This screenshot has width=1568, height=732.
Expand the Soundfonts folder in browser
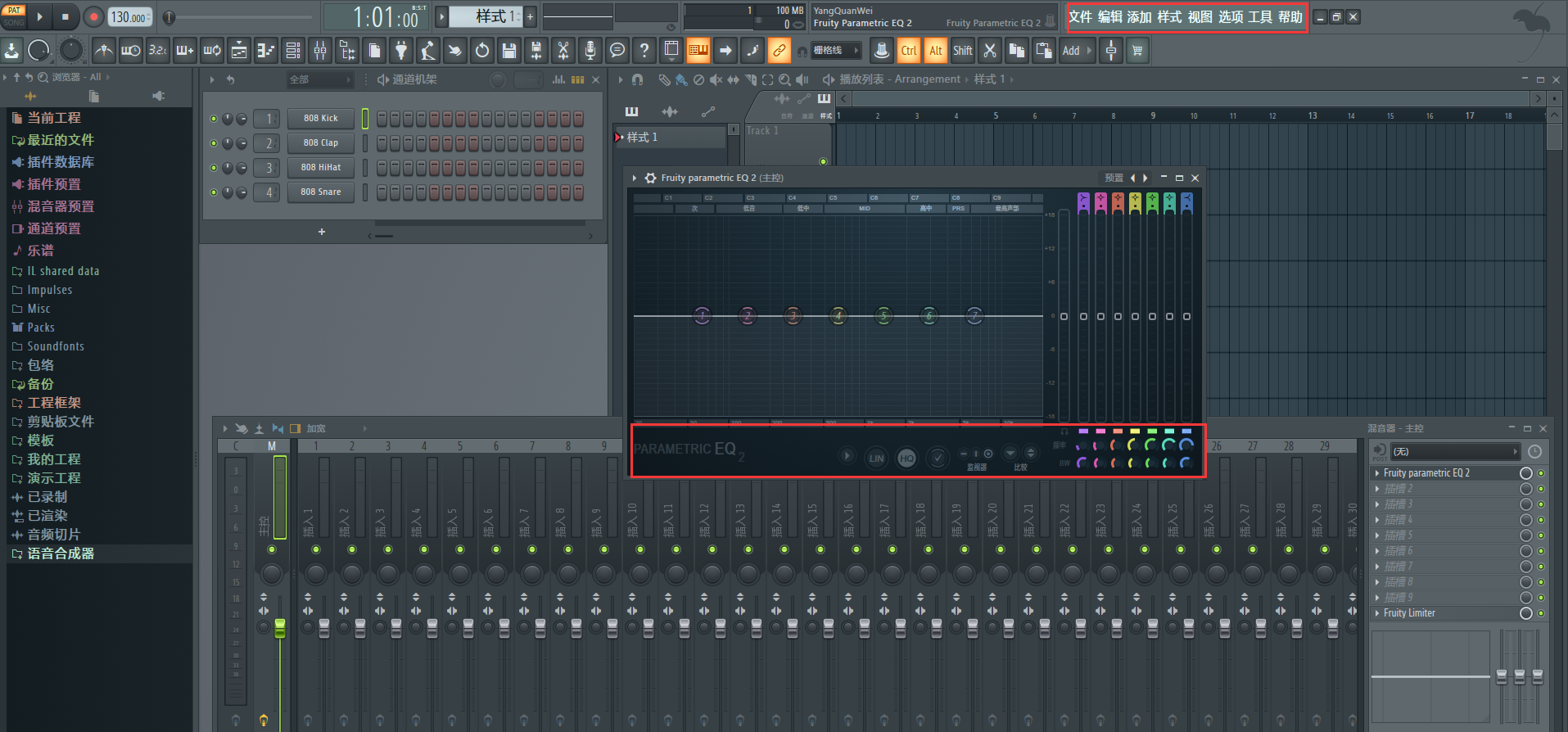pos(48,346)
